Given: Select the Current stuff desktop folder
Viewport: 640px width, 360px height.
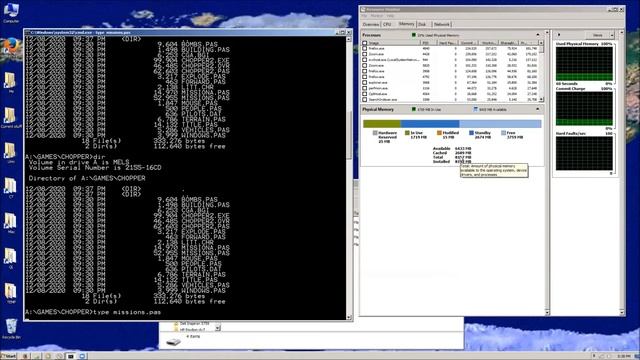Looking at the screenshot, I should click(10, 118).
